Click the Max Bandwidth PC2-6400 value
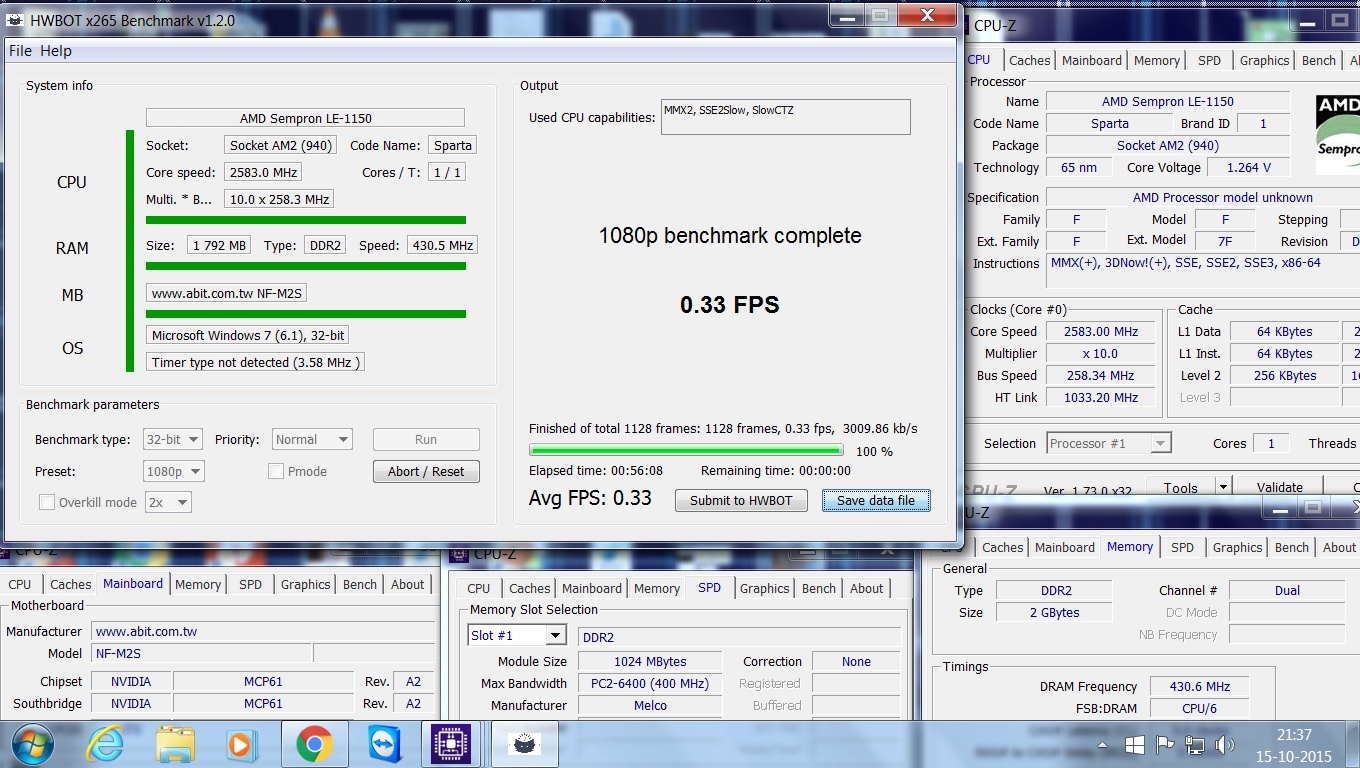The image size is (1360, 768). point(650,683)
